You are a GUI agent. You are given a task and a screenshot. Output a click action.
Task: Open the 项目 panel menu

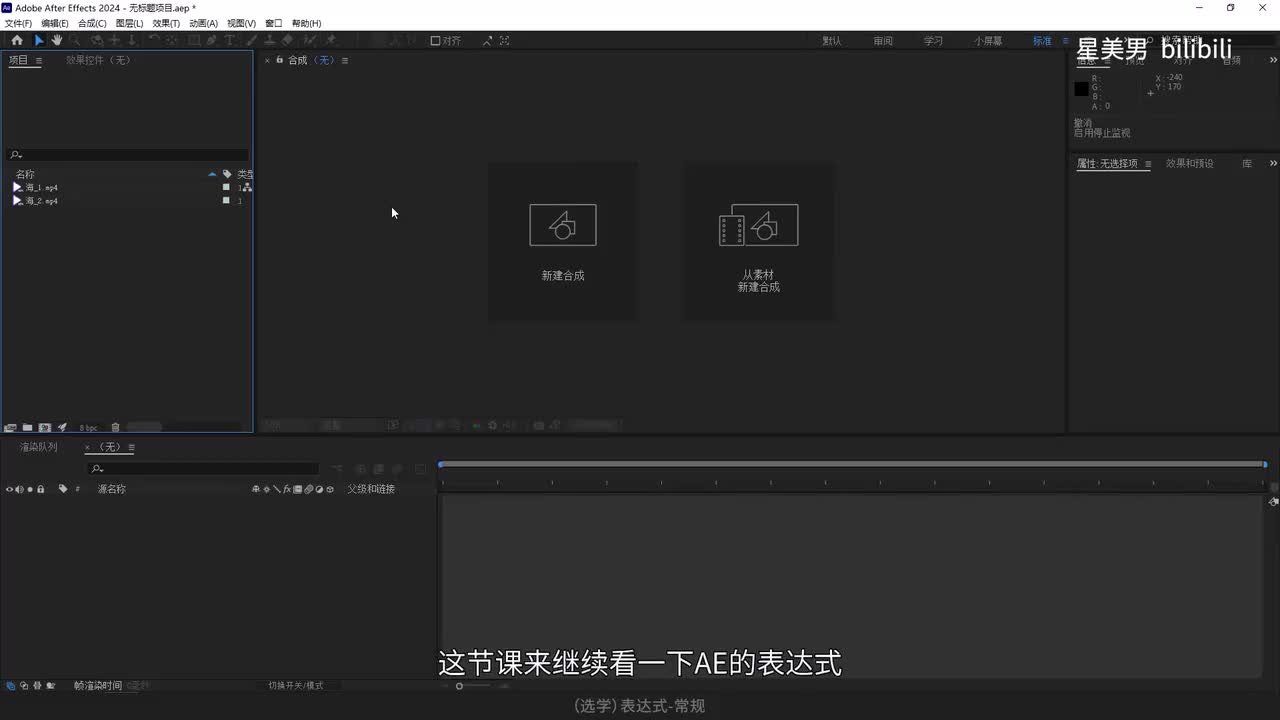click(39, 60)
